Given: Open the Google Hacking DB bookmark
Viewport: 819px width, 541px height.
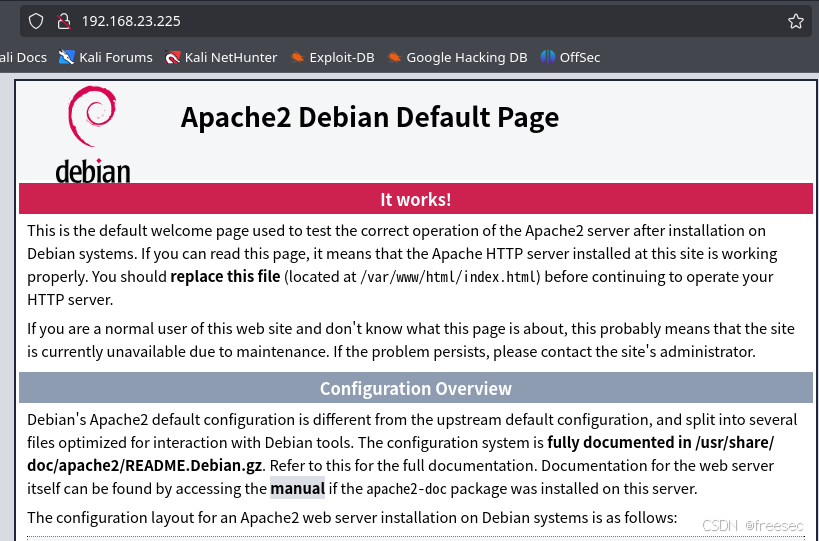Looking at the screenshot, I should (x=458, y=57).
